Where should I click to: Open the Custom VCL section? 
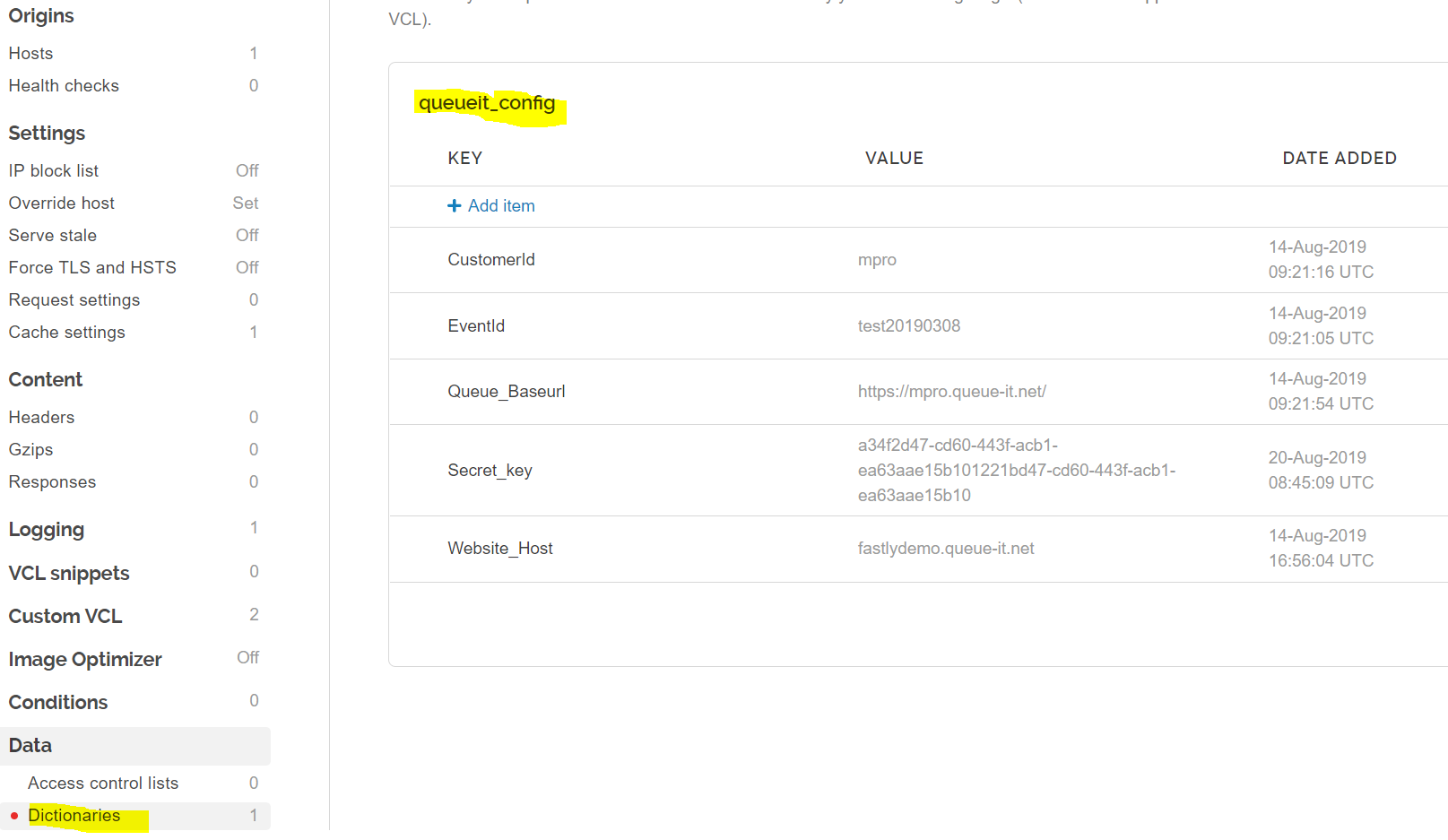coord(65,617)
